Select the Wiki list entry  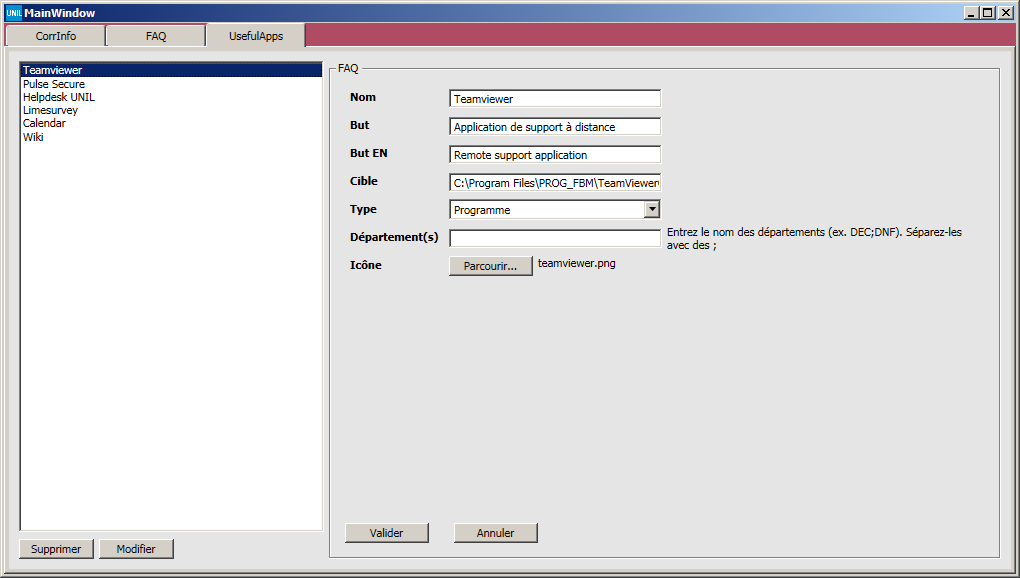tap(33, 137)
